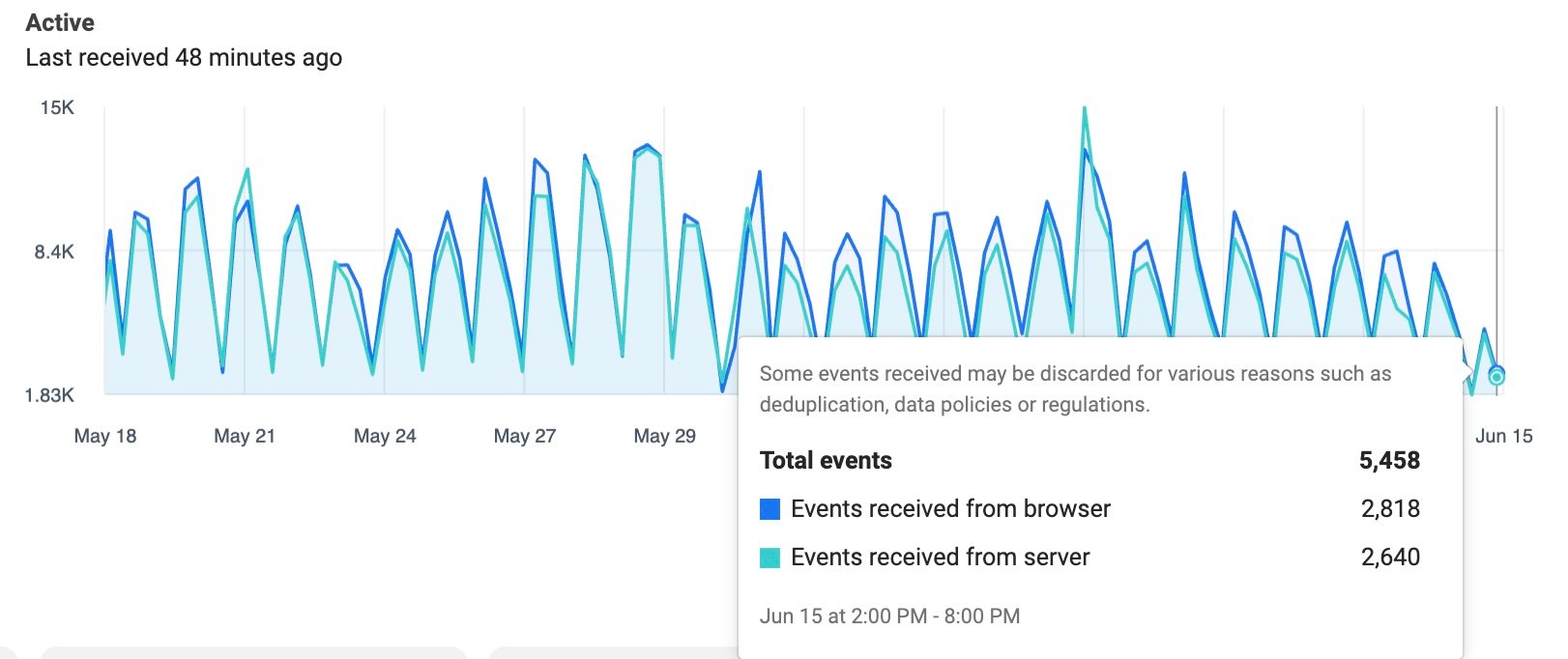Click the total events value 5,458
Viewport: 1568px width, 659px height.
click(1389, 461)
